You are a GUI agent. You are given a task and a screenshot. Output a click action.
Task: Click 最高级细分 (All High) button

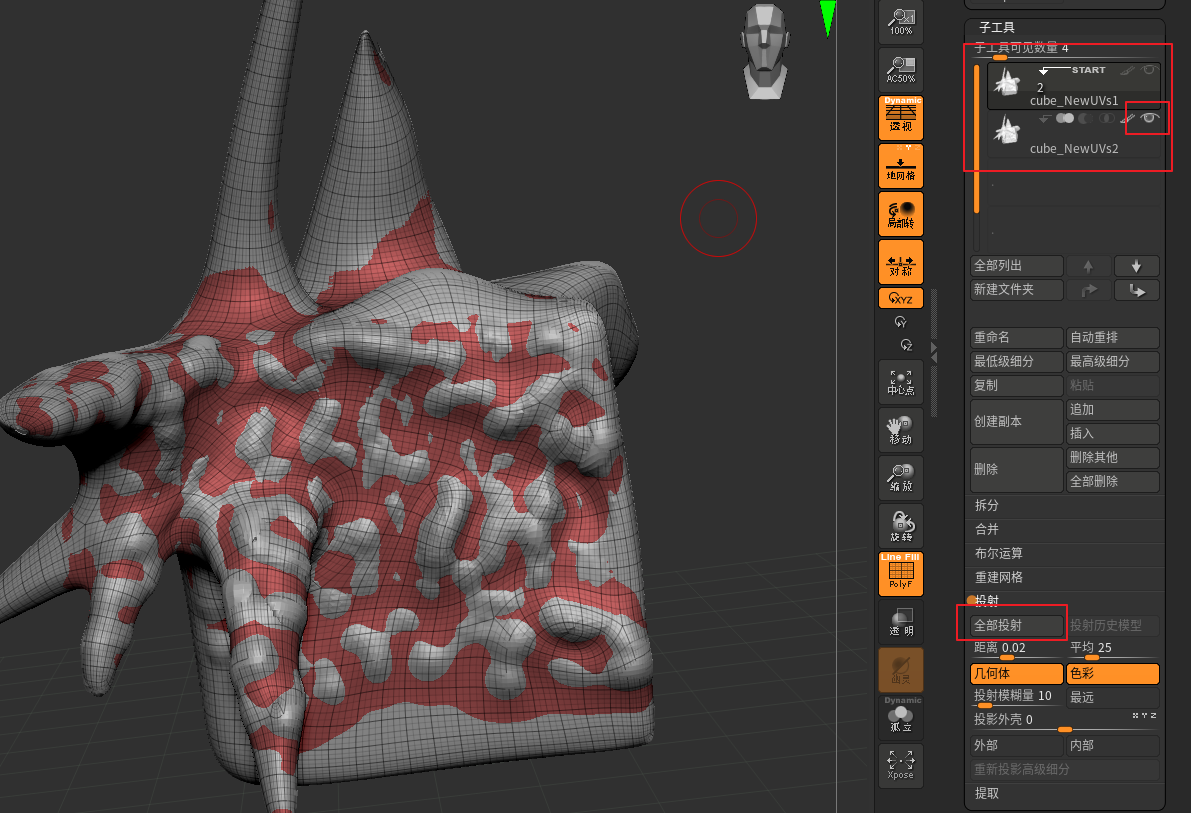point(1113,362)
